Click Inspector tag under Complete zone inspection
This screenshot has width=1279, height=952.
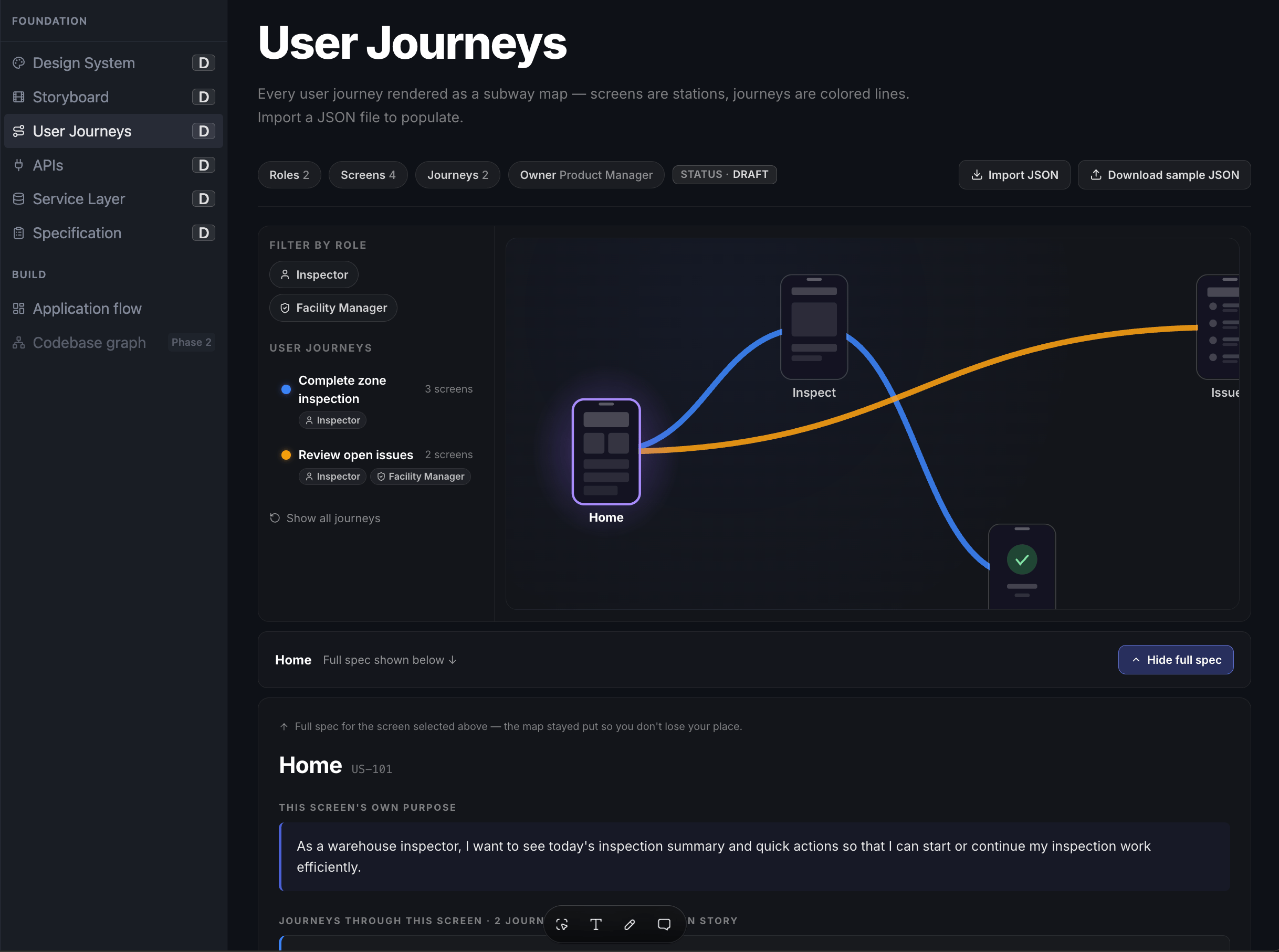click(332, 420)
